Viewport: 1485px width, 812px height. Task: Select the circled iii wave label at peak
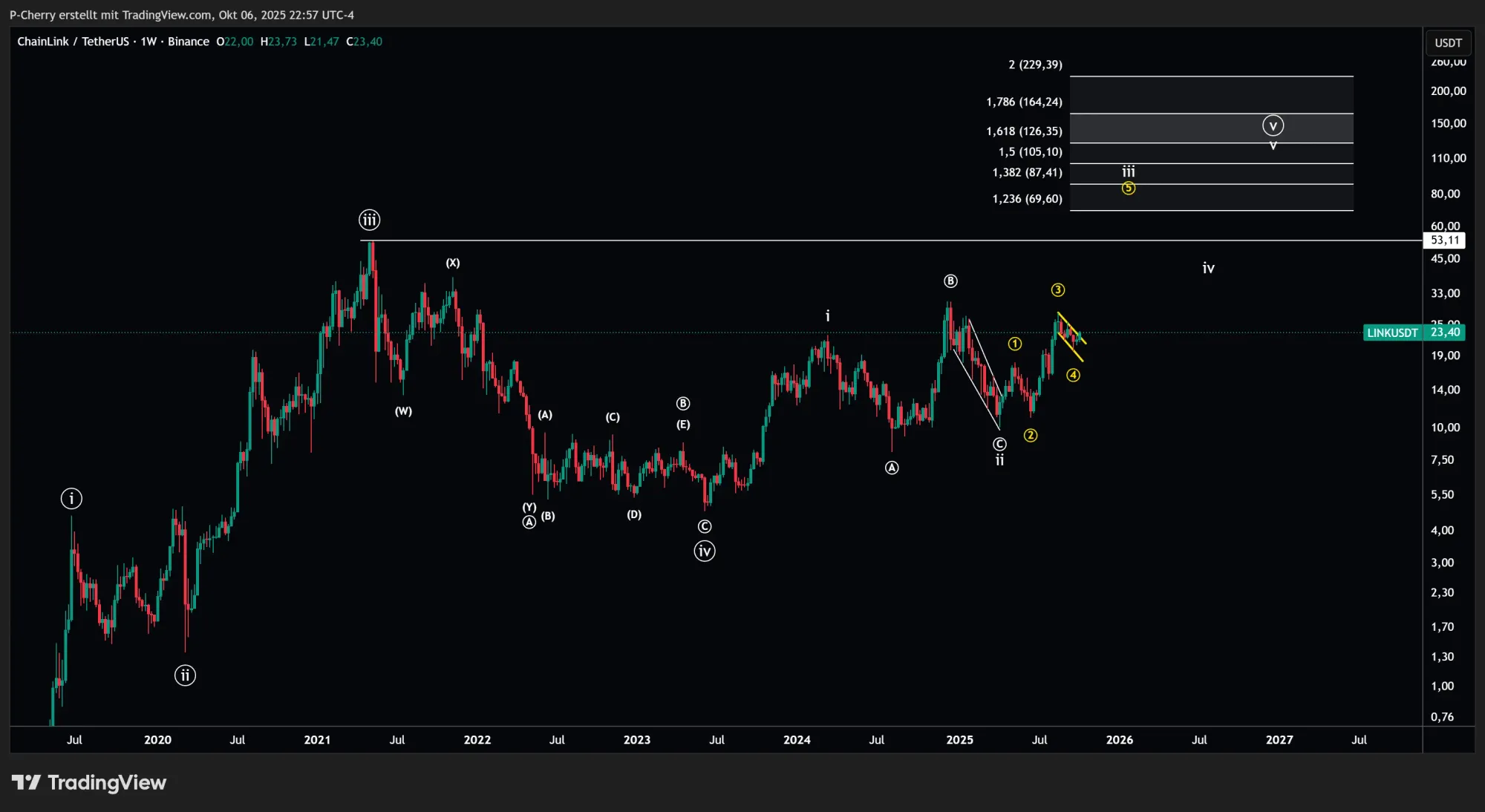tap(369, 220)
